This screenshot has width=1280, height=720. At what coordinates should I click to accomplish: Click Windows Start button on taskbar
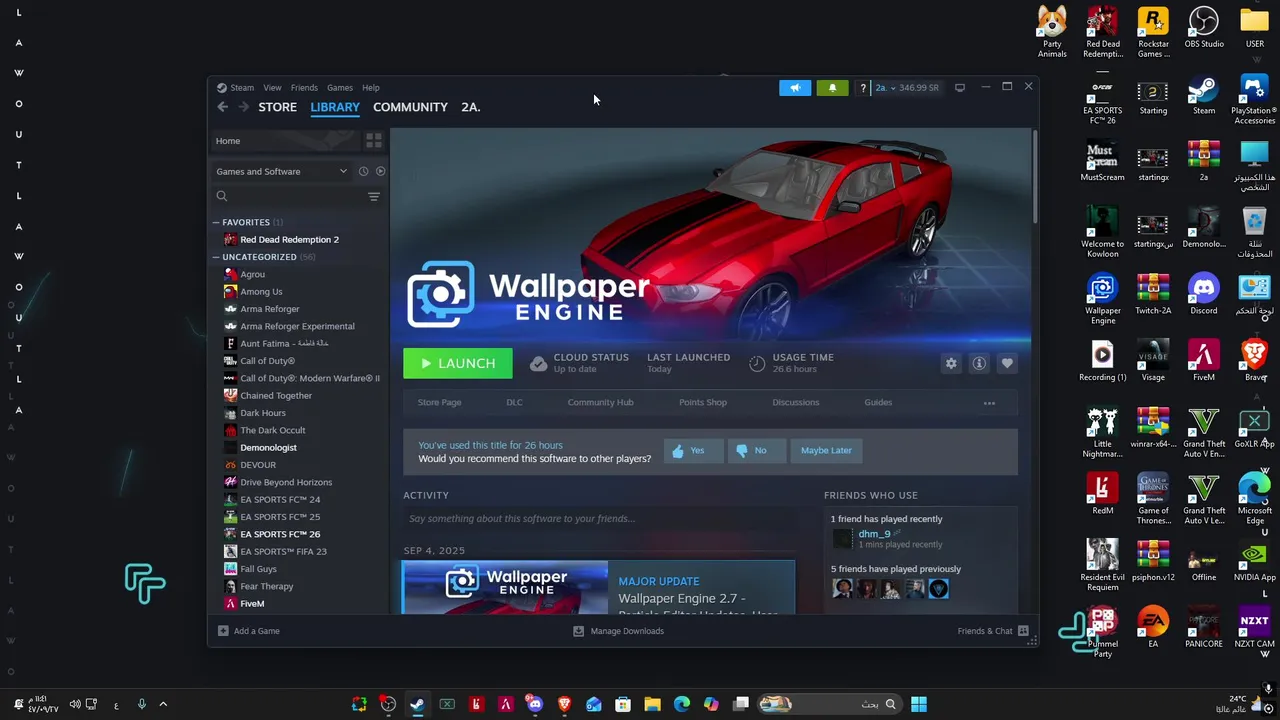point(919,704)
